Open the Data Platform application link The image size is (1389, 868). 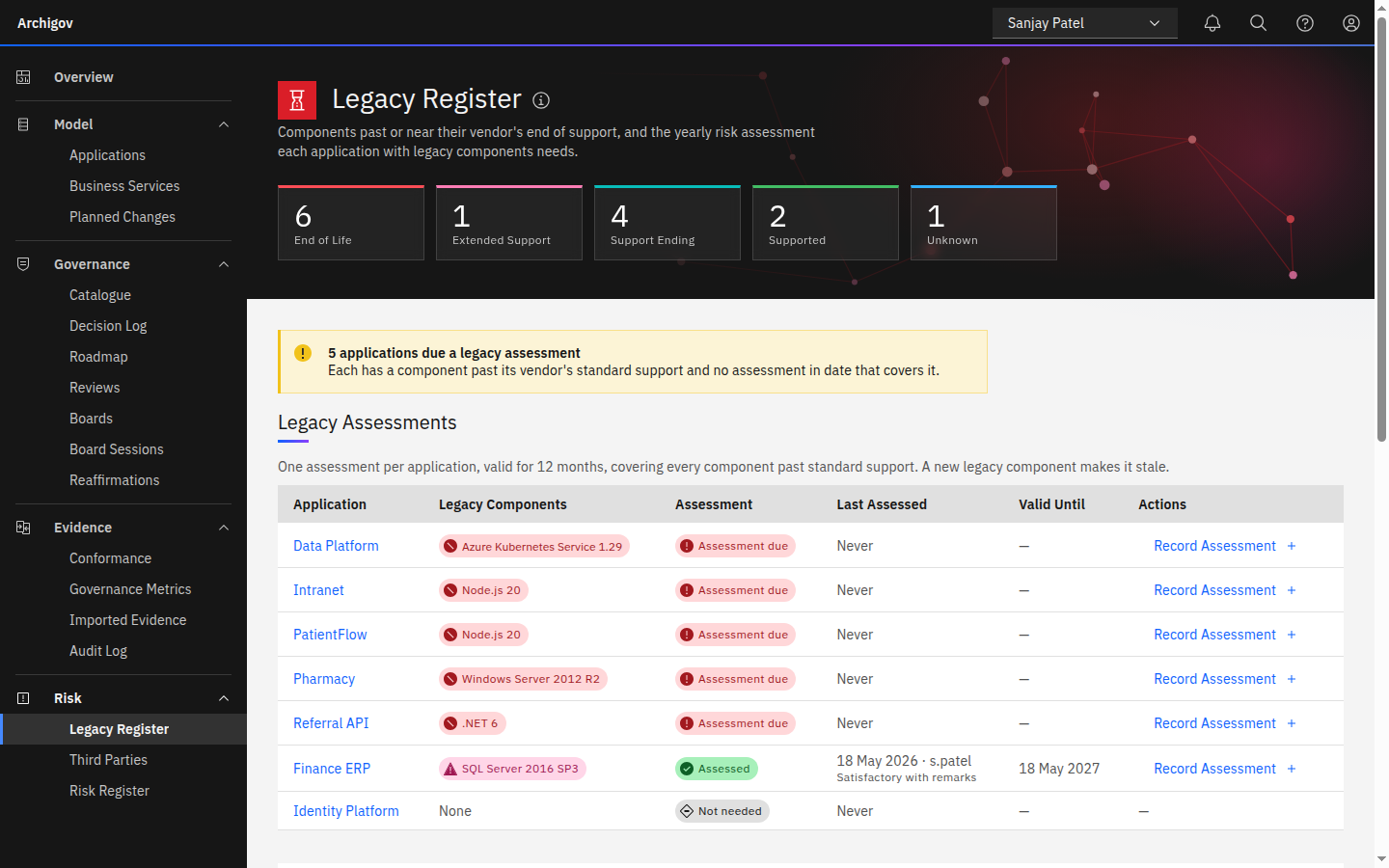pyautogui.click(x=336, y=546)
